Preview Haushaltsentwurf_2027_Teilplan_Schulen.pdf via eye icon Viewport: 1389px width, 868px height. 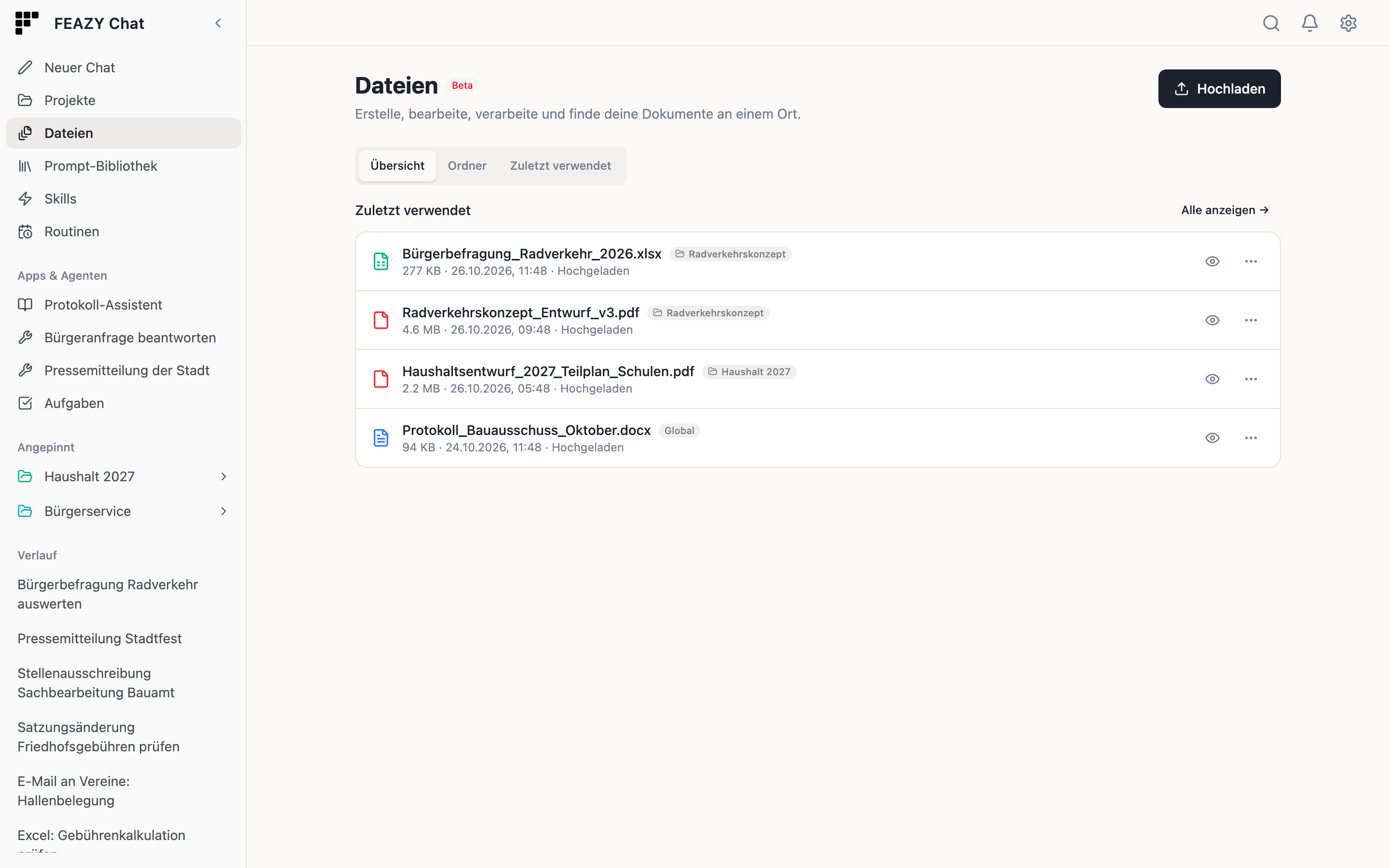1212,379
